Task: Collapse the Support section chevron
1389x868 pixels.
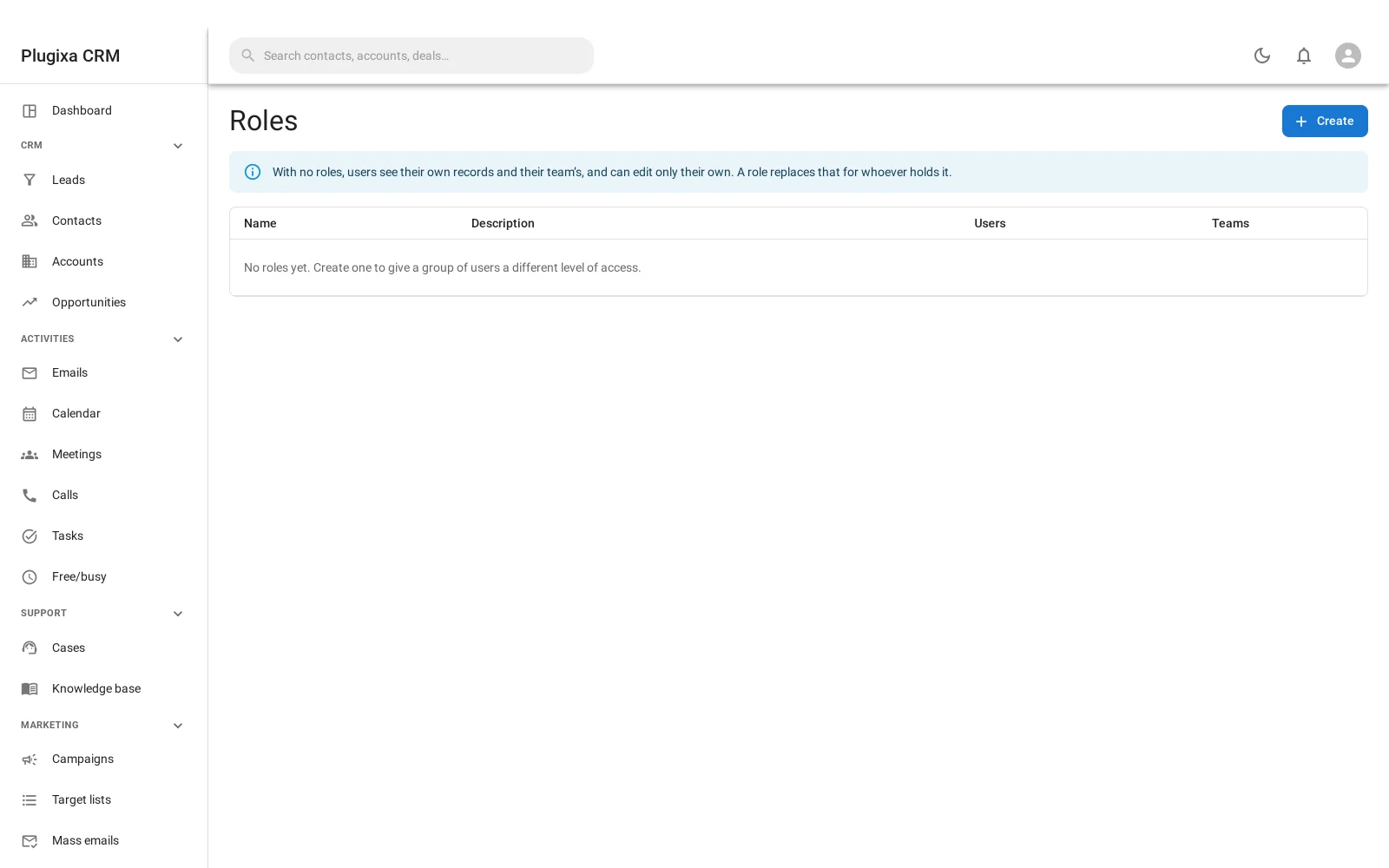Action: coord(178,614)
